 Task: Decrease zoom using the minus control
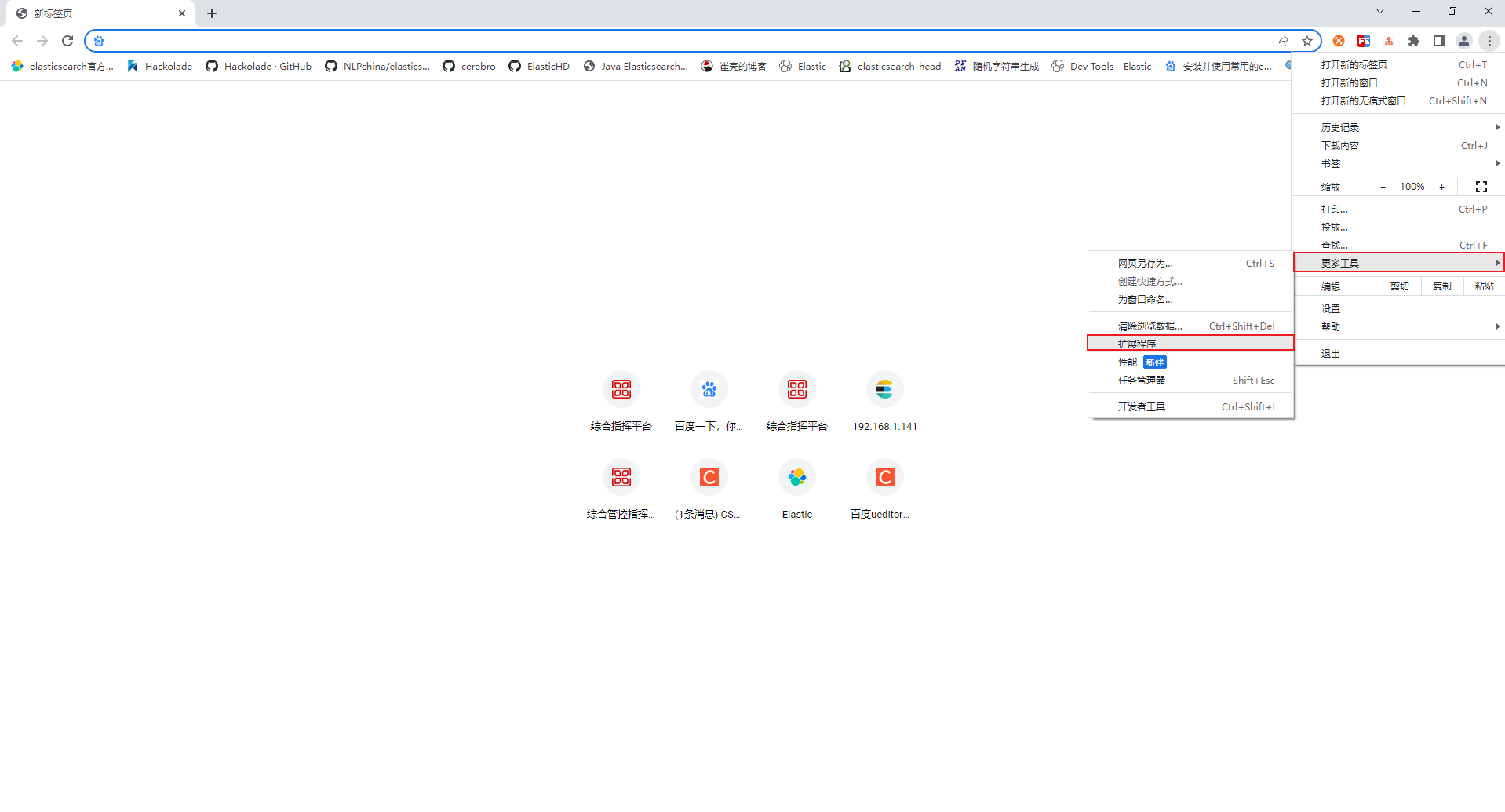tap(1383, 187)
